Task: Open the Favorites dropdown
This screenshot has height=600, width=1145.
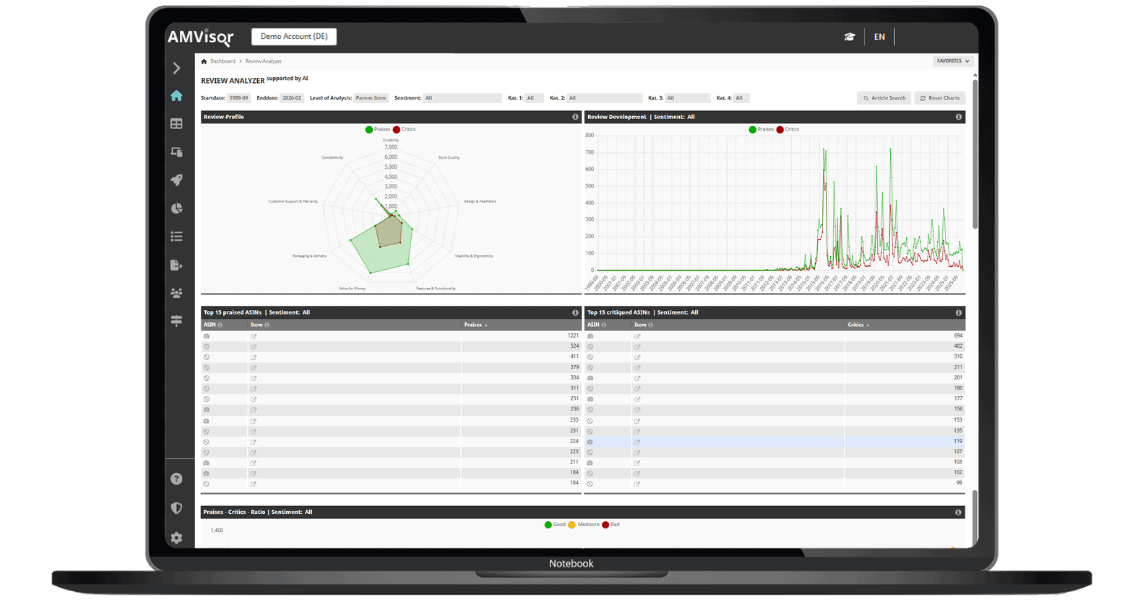Action: pos(953,61)
